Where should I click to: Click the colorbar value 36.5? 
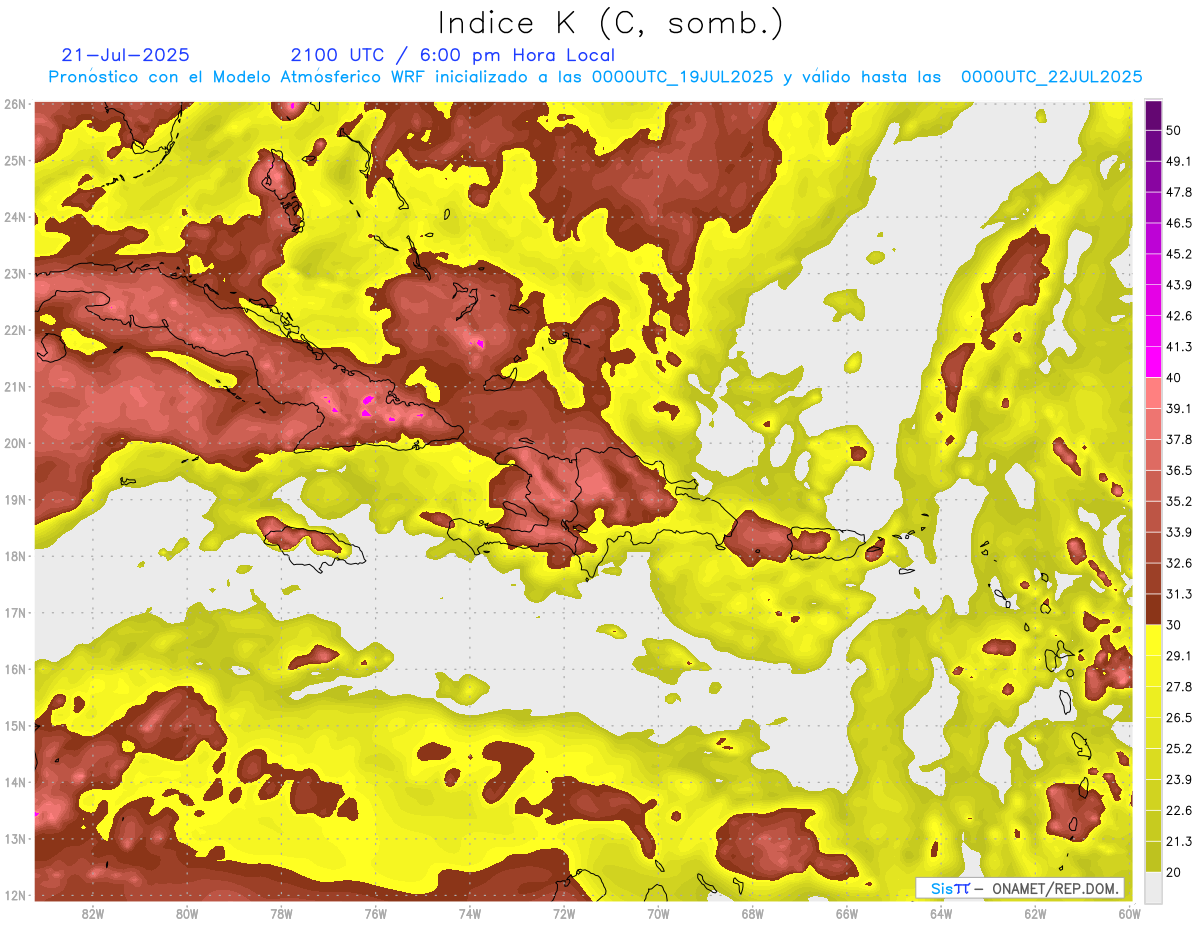(x=1179, y=470)
